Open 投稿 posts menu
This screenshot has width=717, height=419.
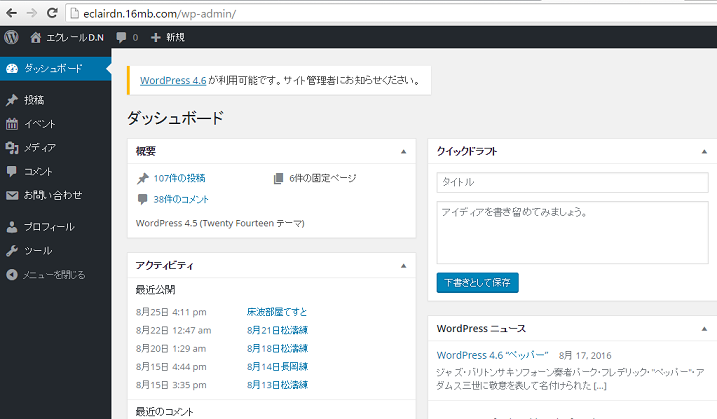55,100
